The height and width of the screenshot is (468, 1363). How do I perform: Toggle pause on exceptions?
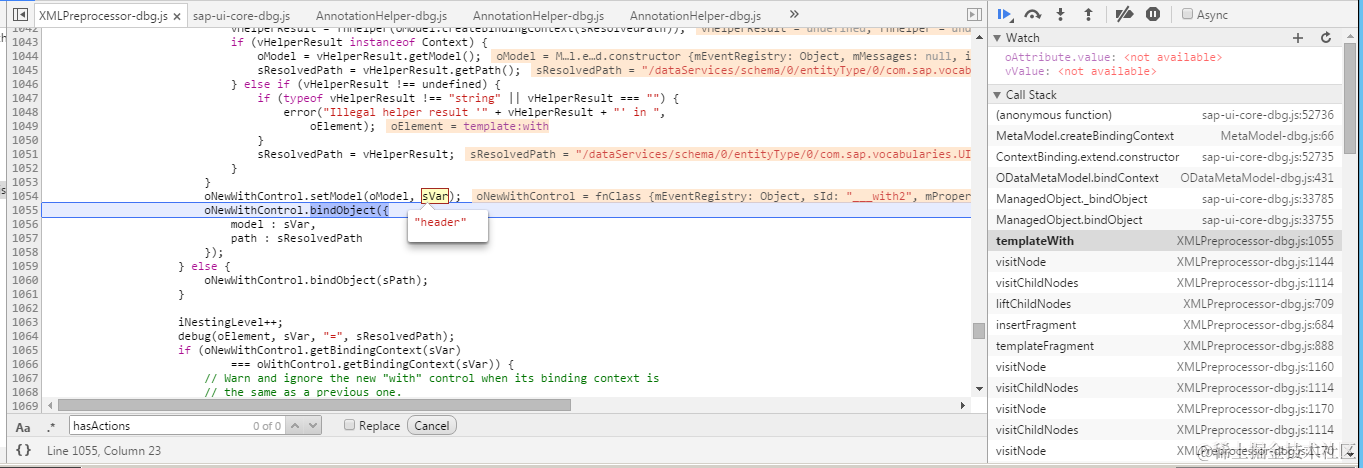click(x=1153, y=14)
